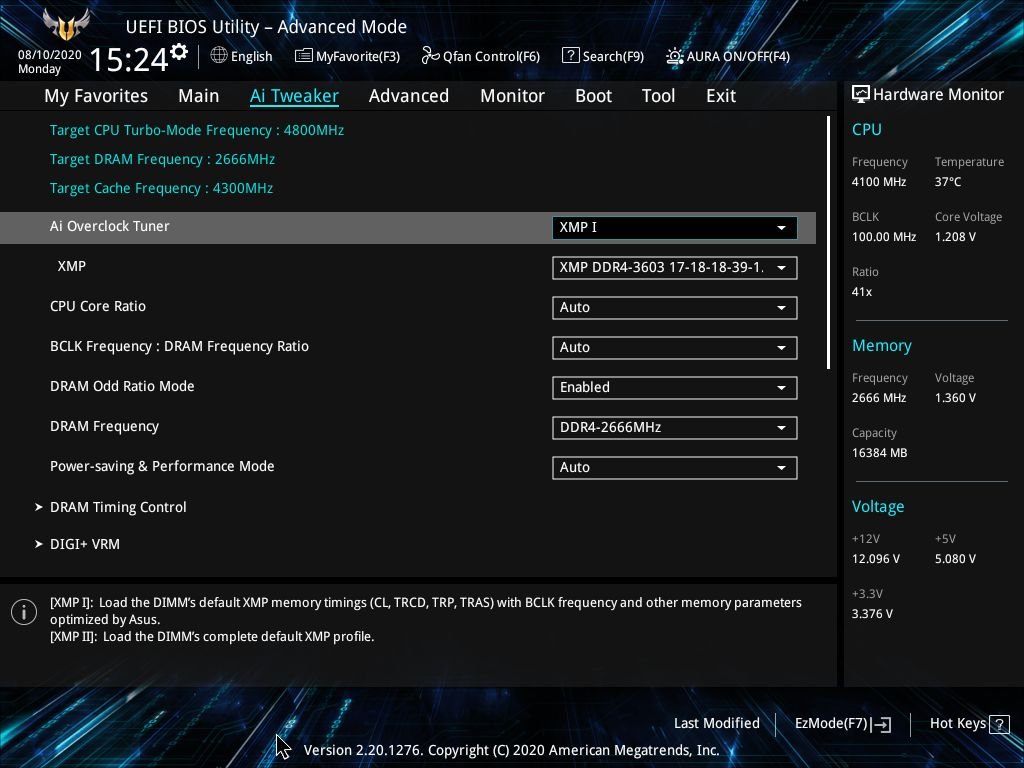Image resolution: width=1024 pixels, height=768 pixels.
Task: Open the CPU Core Ratio dropdown
Action: (675, 308)
